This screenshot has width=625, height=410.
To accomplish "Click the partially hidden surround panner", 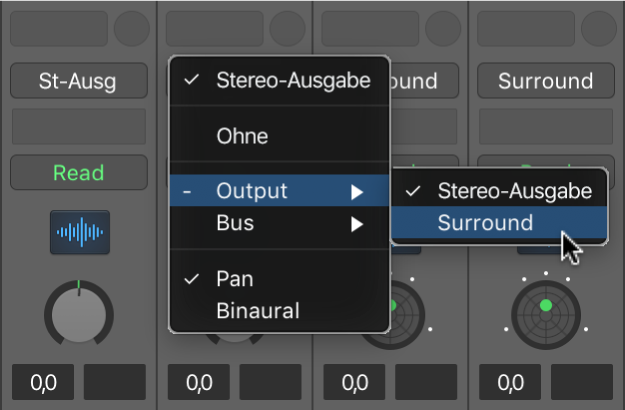I will [x=407, y=315].
